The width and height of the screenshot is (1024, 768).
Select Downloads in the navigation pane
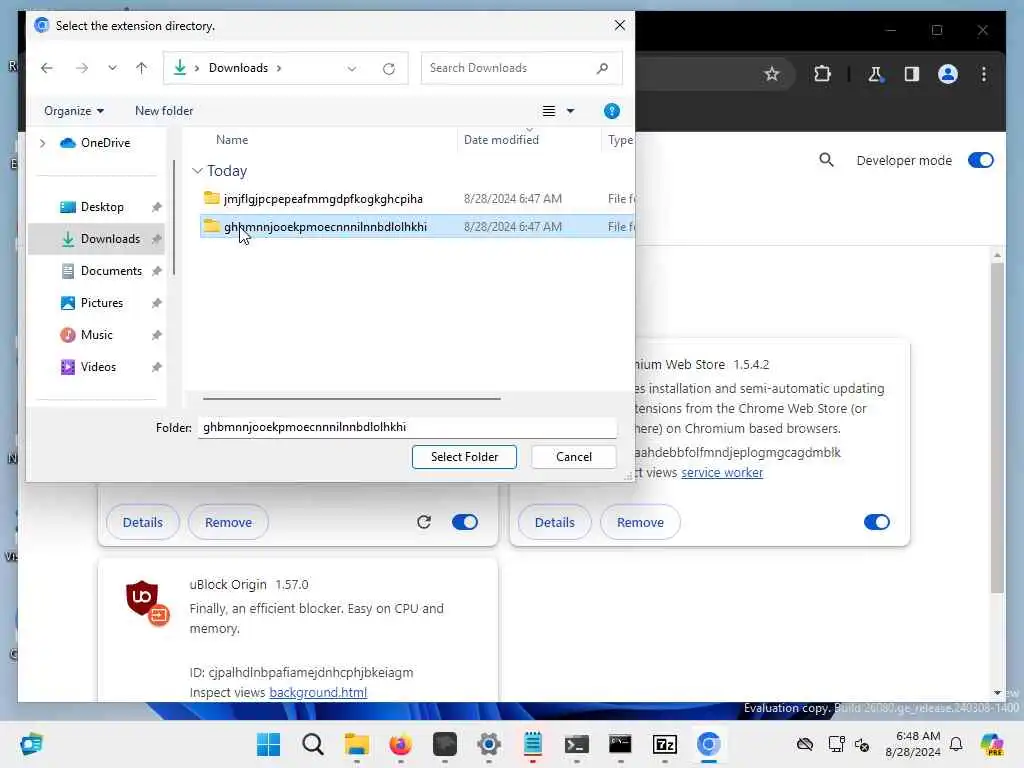(x=110, y=239)
